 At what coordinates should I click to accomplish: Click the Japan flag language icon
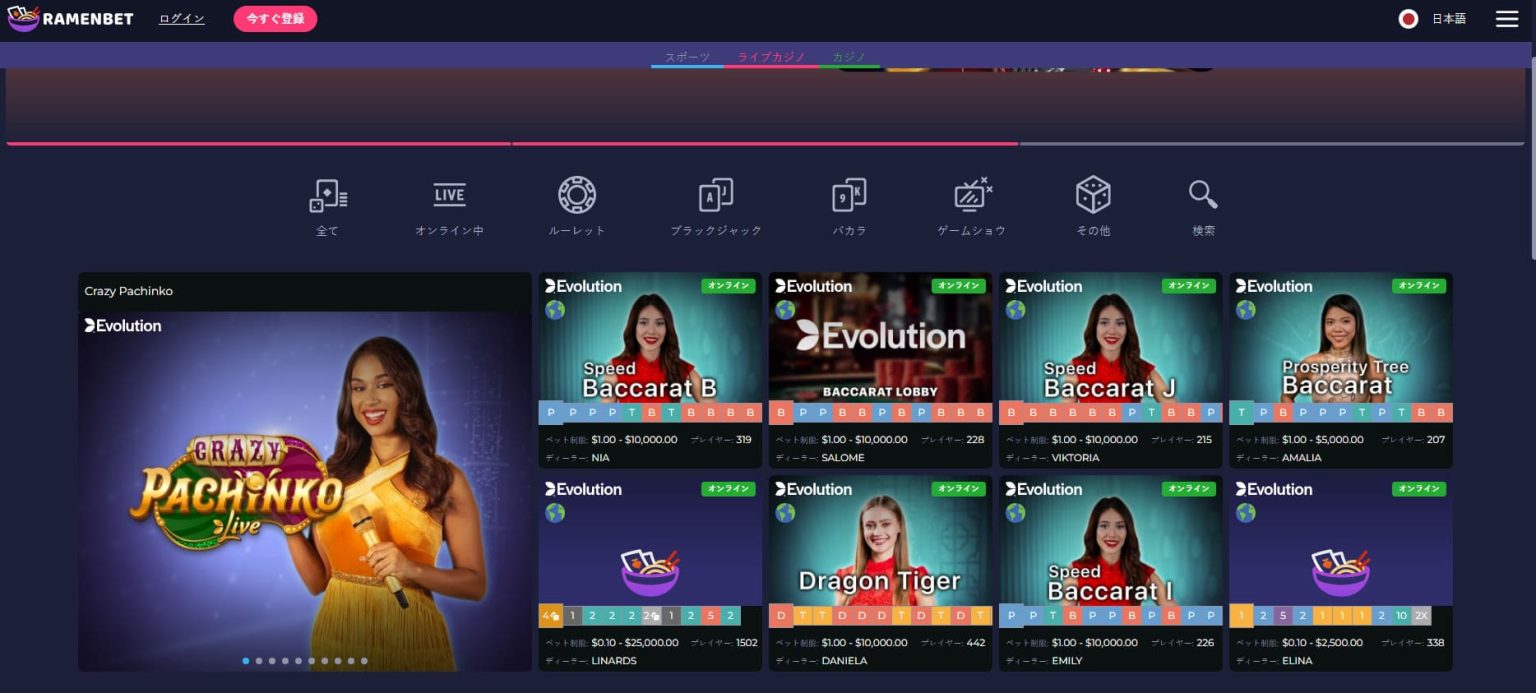[x=1408, y=19]
